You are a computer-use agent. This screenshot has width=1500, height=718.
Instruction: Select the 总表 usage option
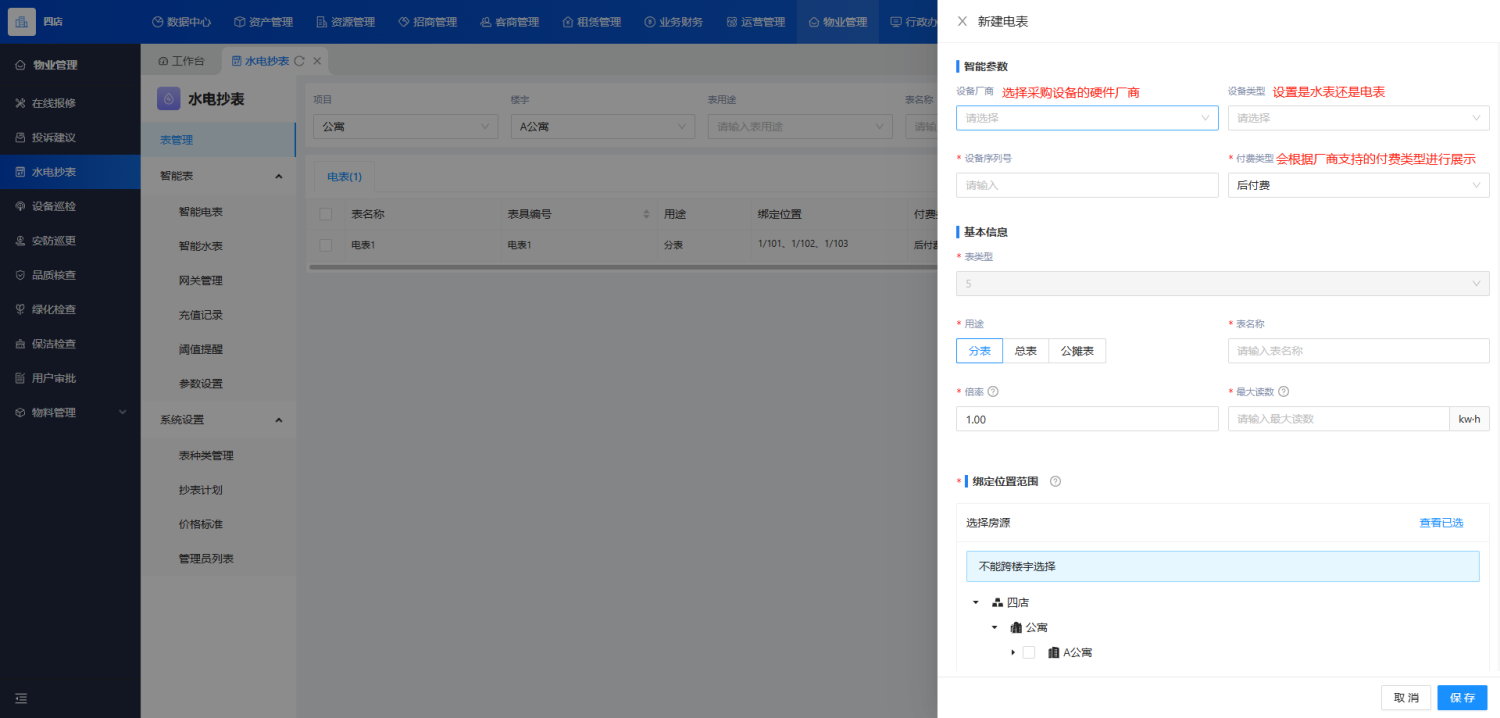(1026, 351)
